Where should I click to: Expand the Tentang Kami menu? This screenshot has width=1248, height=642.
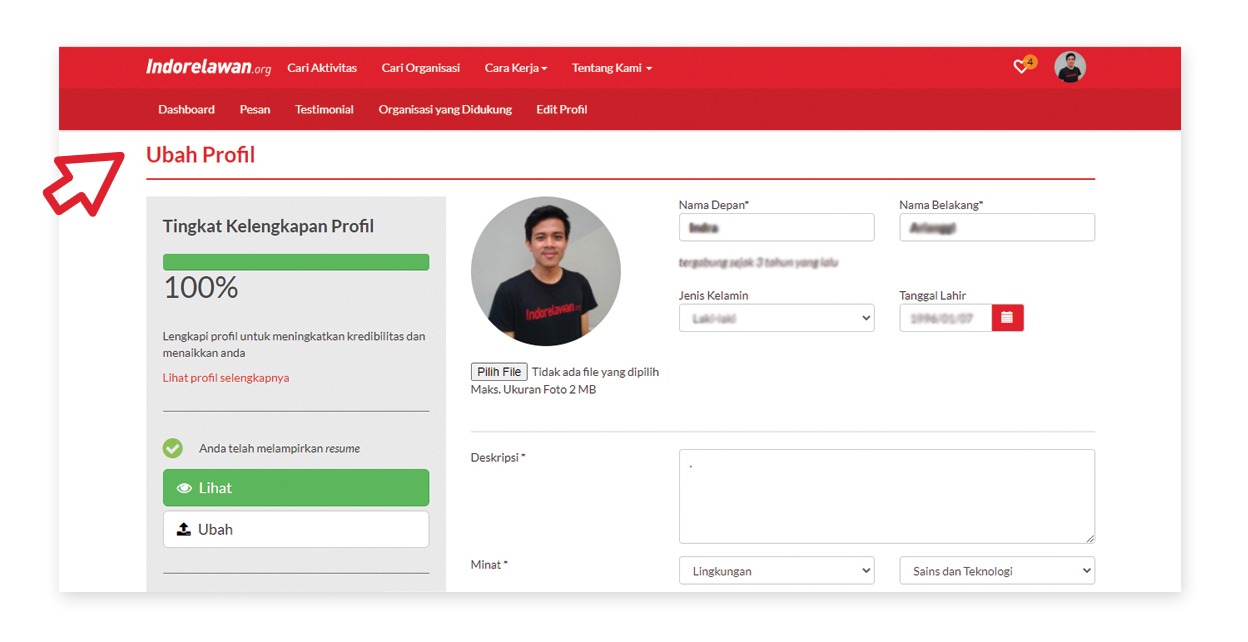[x=611, y=68]
